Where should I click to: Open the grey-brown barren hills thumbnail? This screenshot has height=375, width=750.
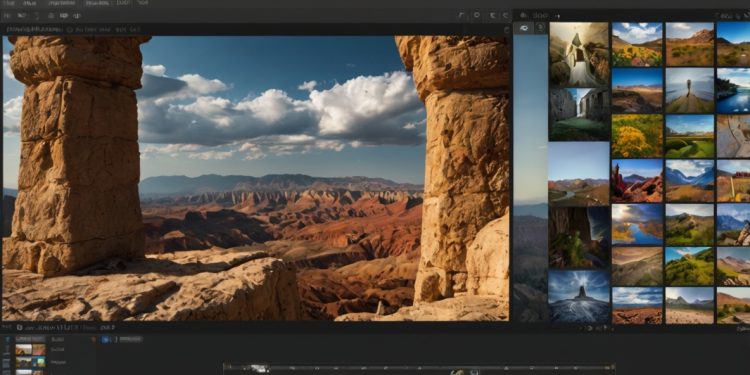pos(637,266)
